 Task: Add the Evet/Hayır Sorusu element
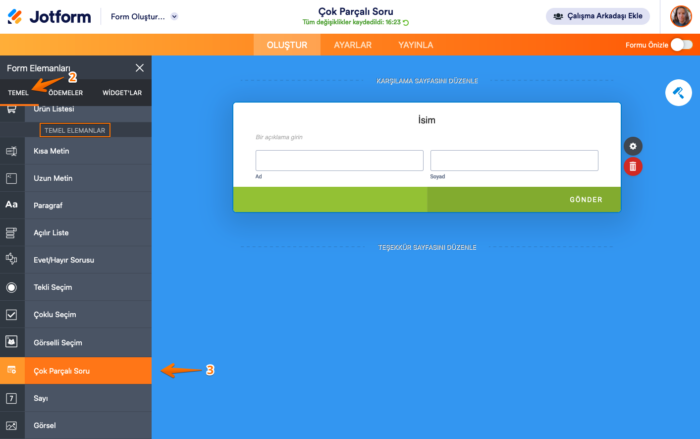pos(88,260)
